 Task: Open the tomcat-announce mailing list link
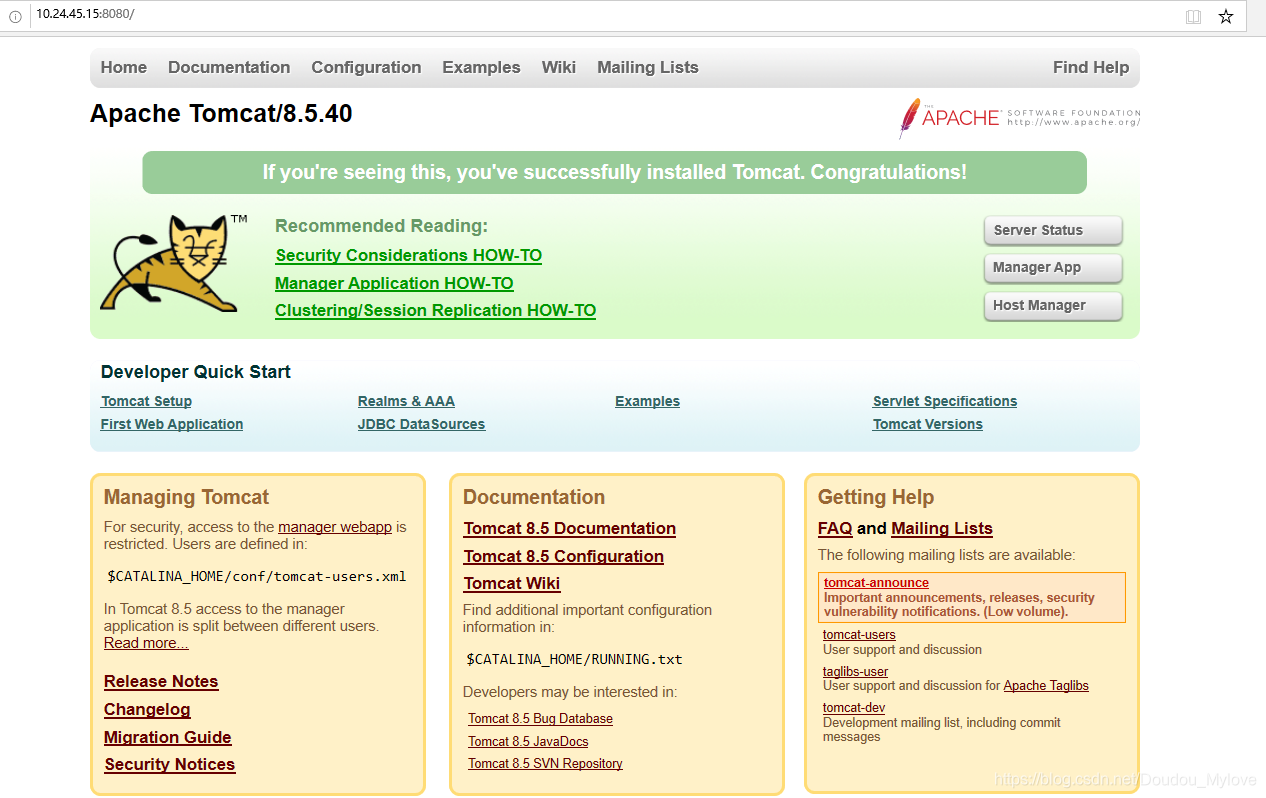click(x=875, y=582)
